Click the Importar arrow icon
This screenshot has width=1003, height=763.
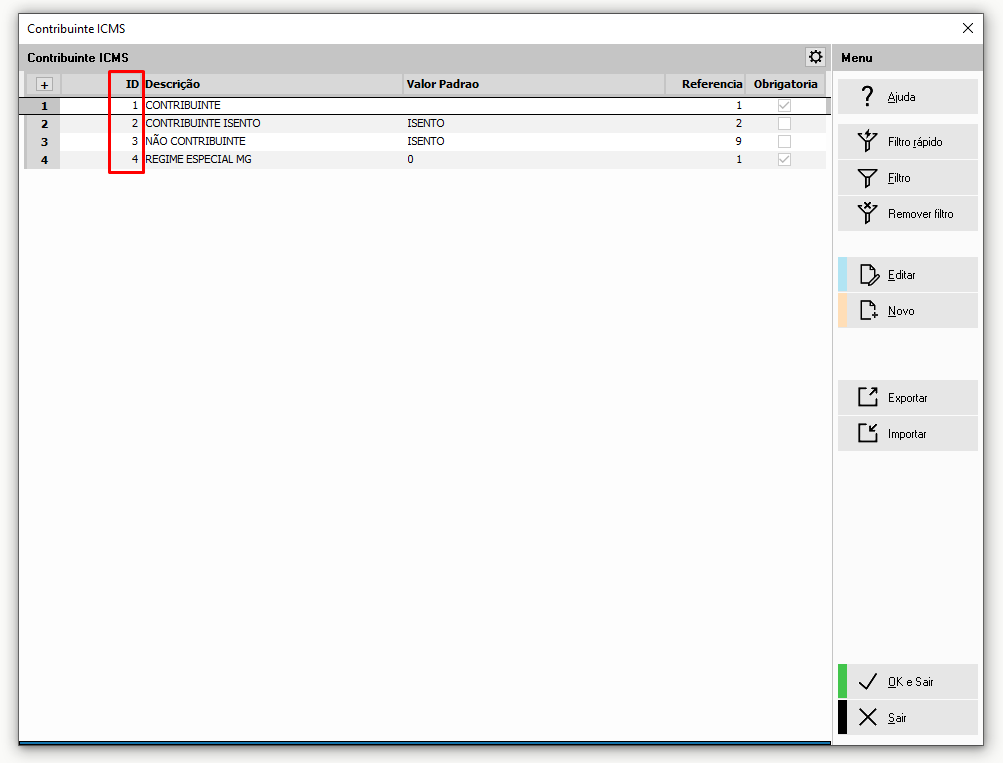pyautogui.click(x=867, y=434)
